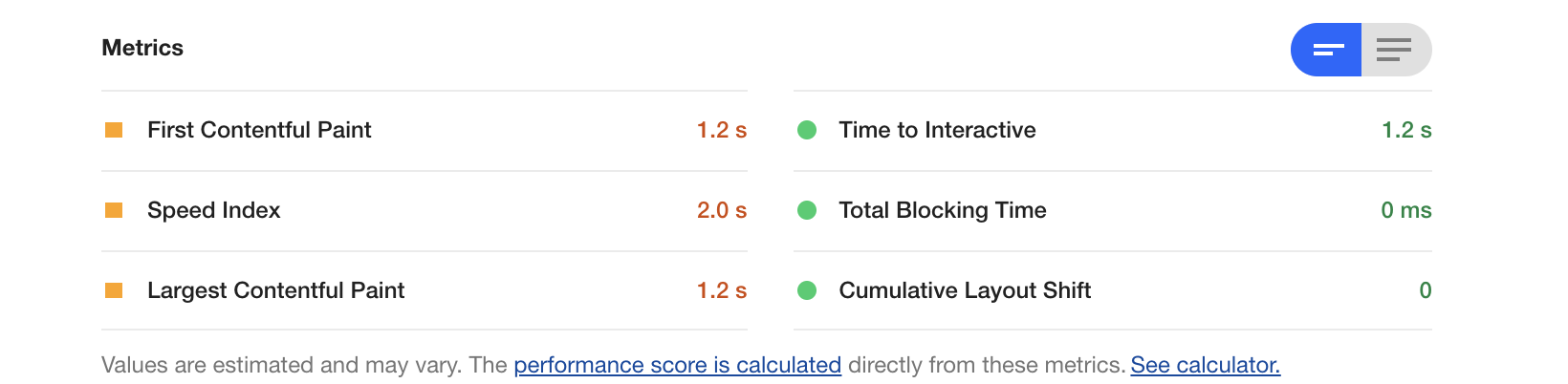
Task: Switch to the compact metrics view toggle
Action: pyautogui.click(x=1327, y=50)
